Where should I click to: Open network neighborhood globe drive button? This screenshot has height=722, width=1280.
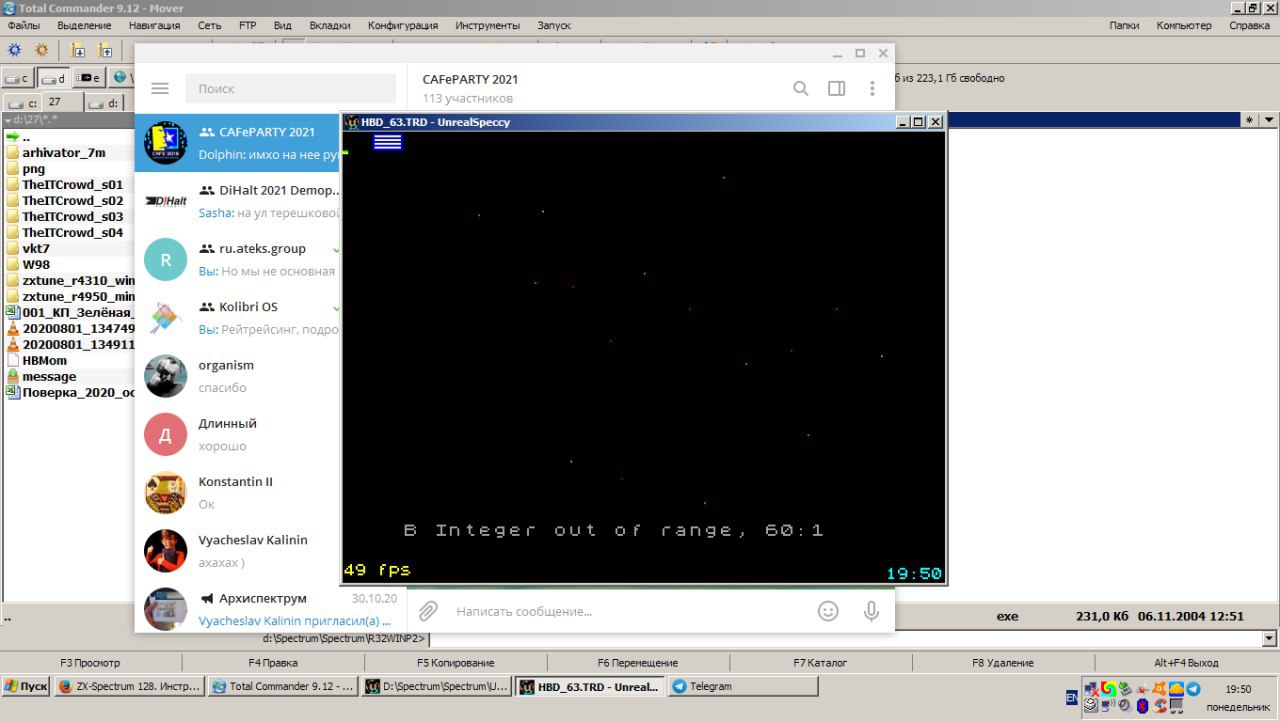coord(121,78)
